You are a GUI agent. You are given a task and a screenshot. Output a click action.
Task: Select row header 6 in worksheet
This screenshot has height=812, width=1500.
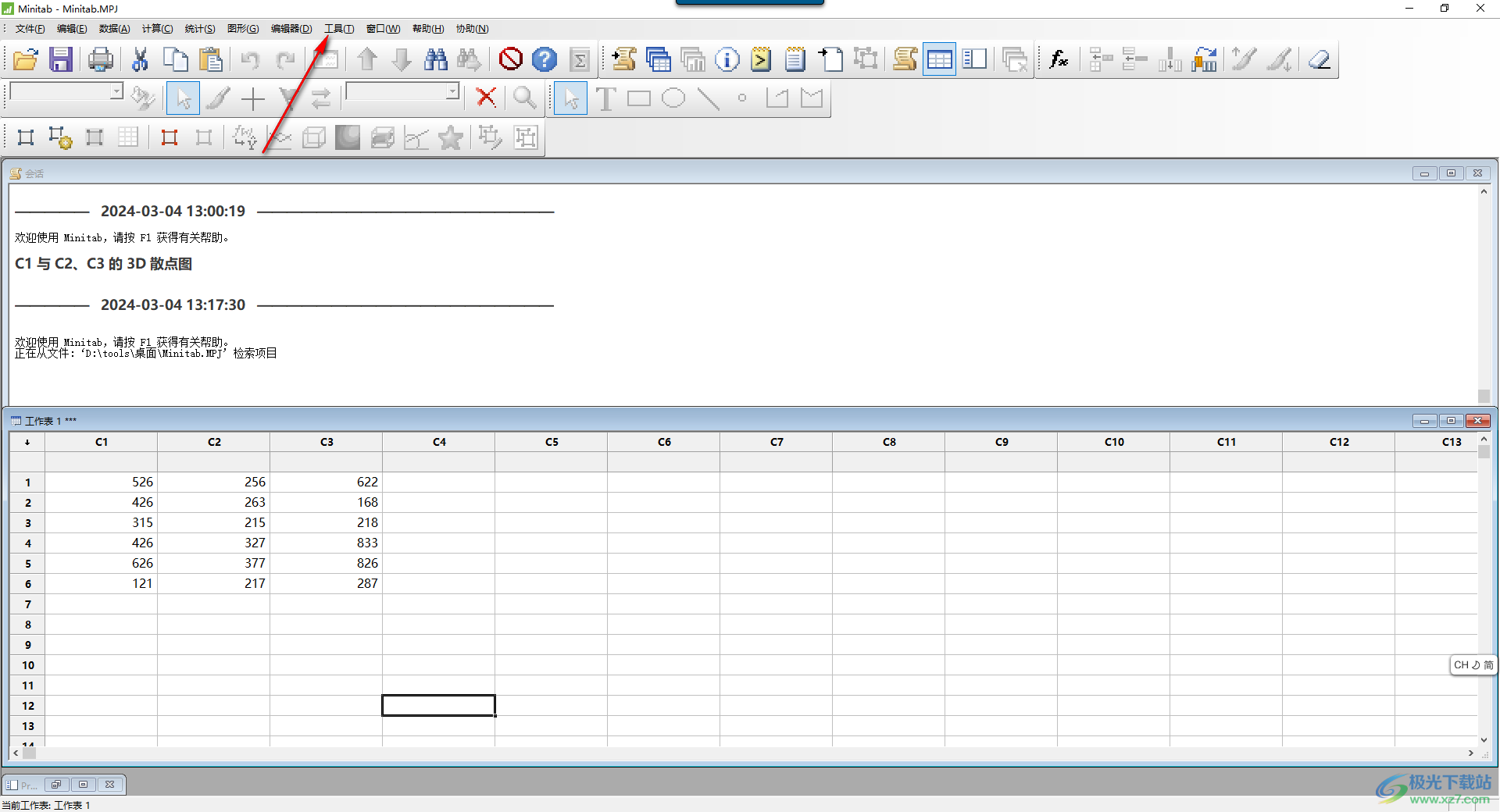tap(27, 584)
